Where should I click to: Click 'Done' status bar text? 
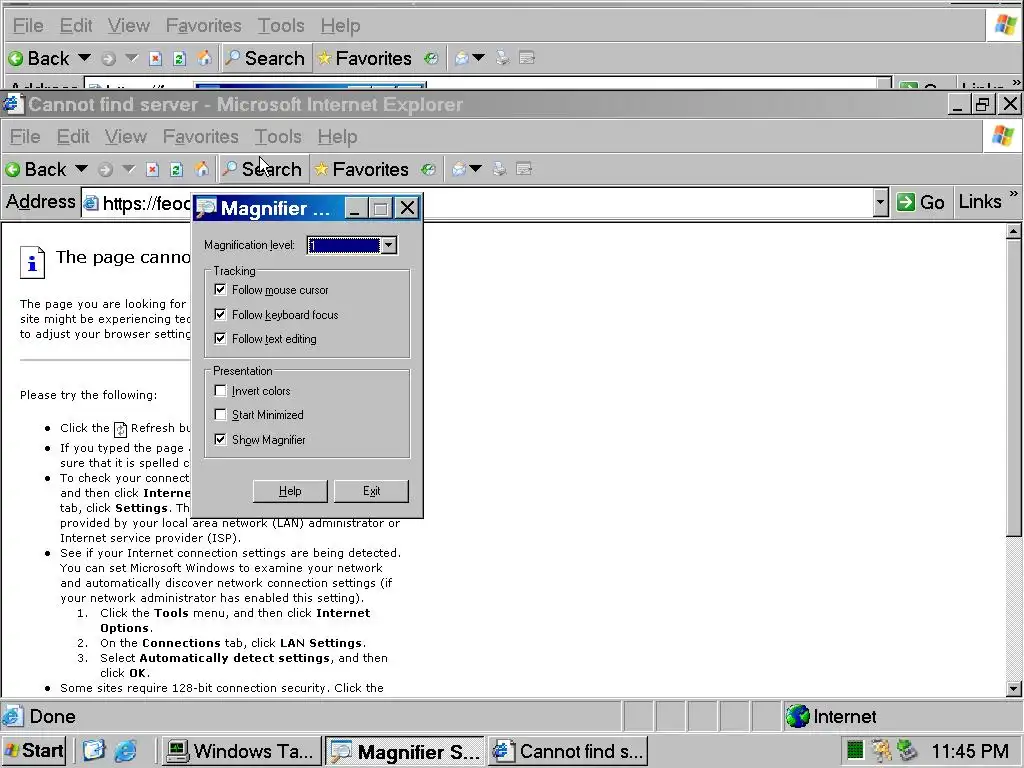point(52,716)
